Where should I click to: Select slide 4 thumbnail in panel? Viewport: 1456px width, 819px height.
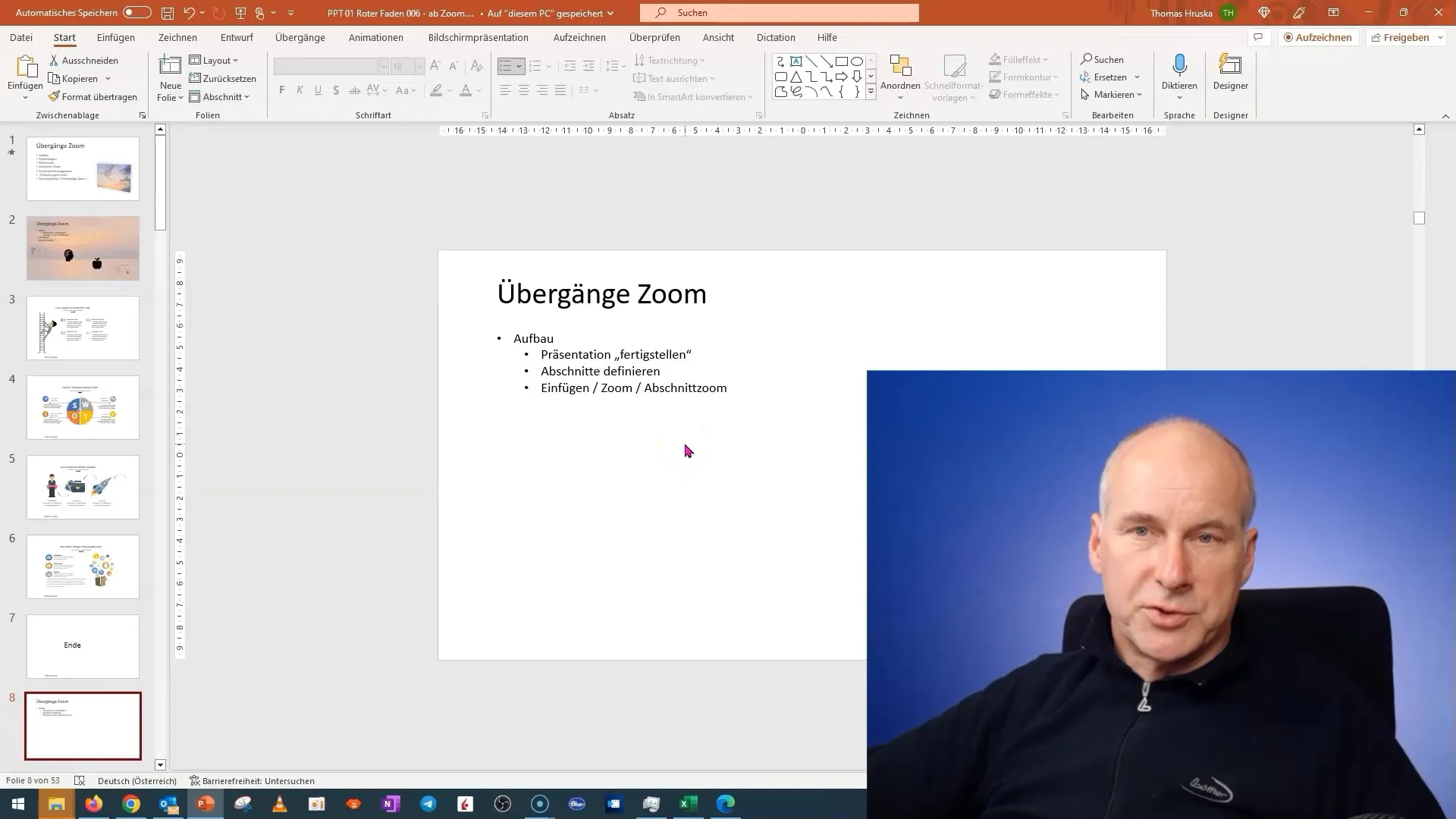coord(83,407)
